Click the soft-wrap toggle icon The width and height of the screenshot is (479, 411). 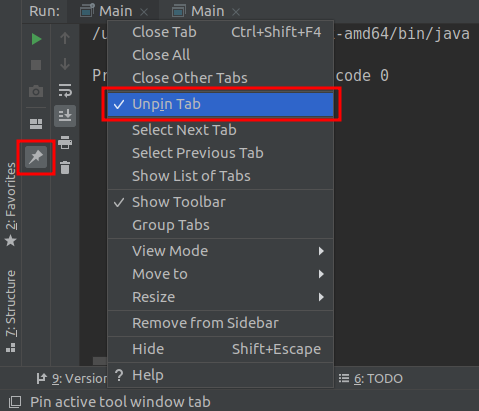tap(65, 90)
